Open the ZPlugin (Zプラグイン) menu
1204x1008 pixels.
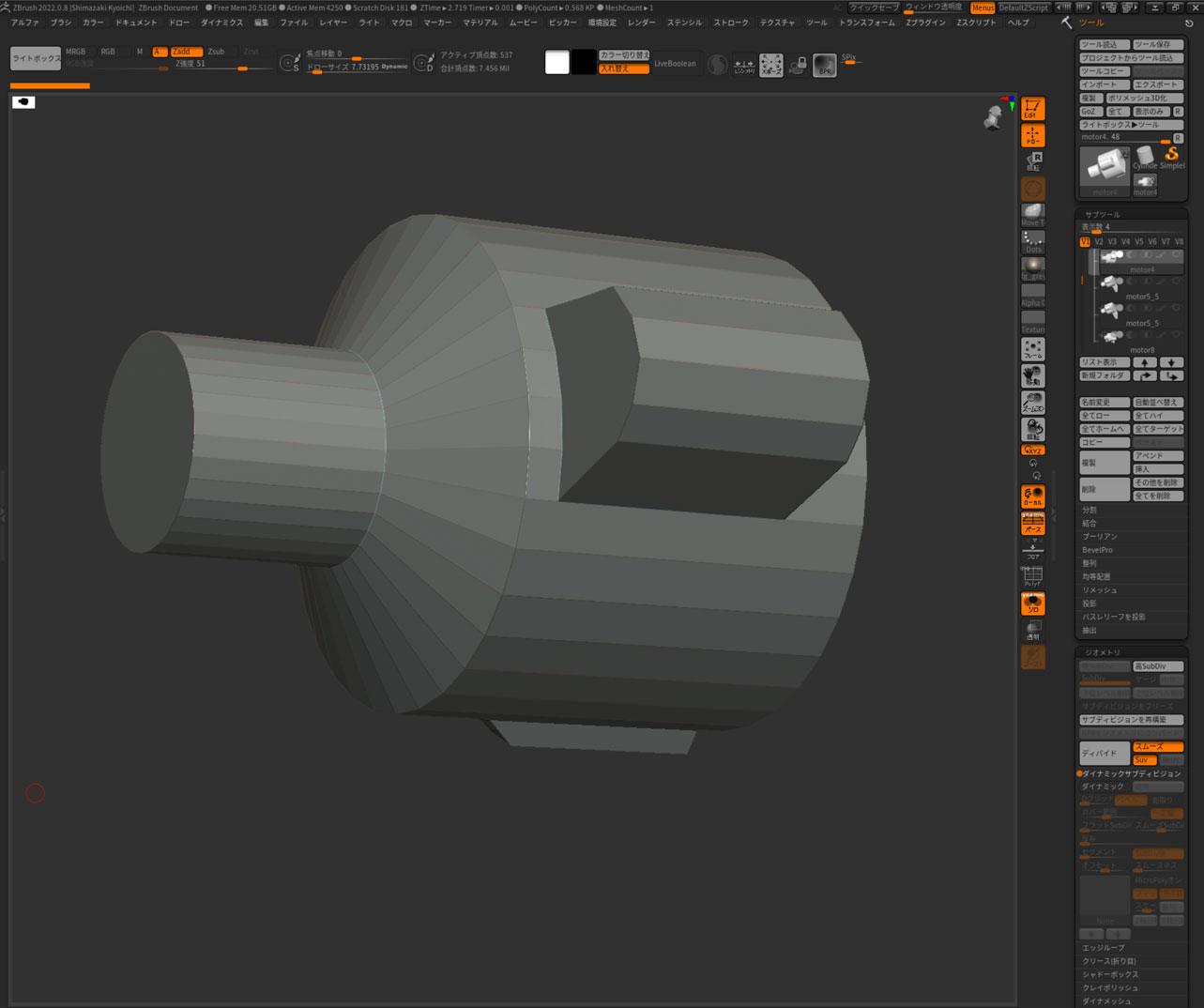925,23
